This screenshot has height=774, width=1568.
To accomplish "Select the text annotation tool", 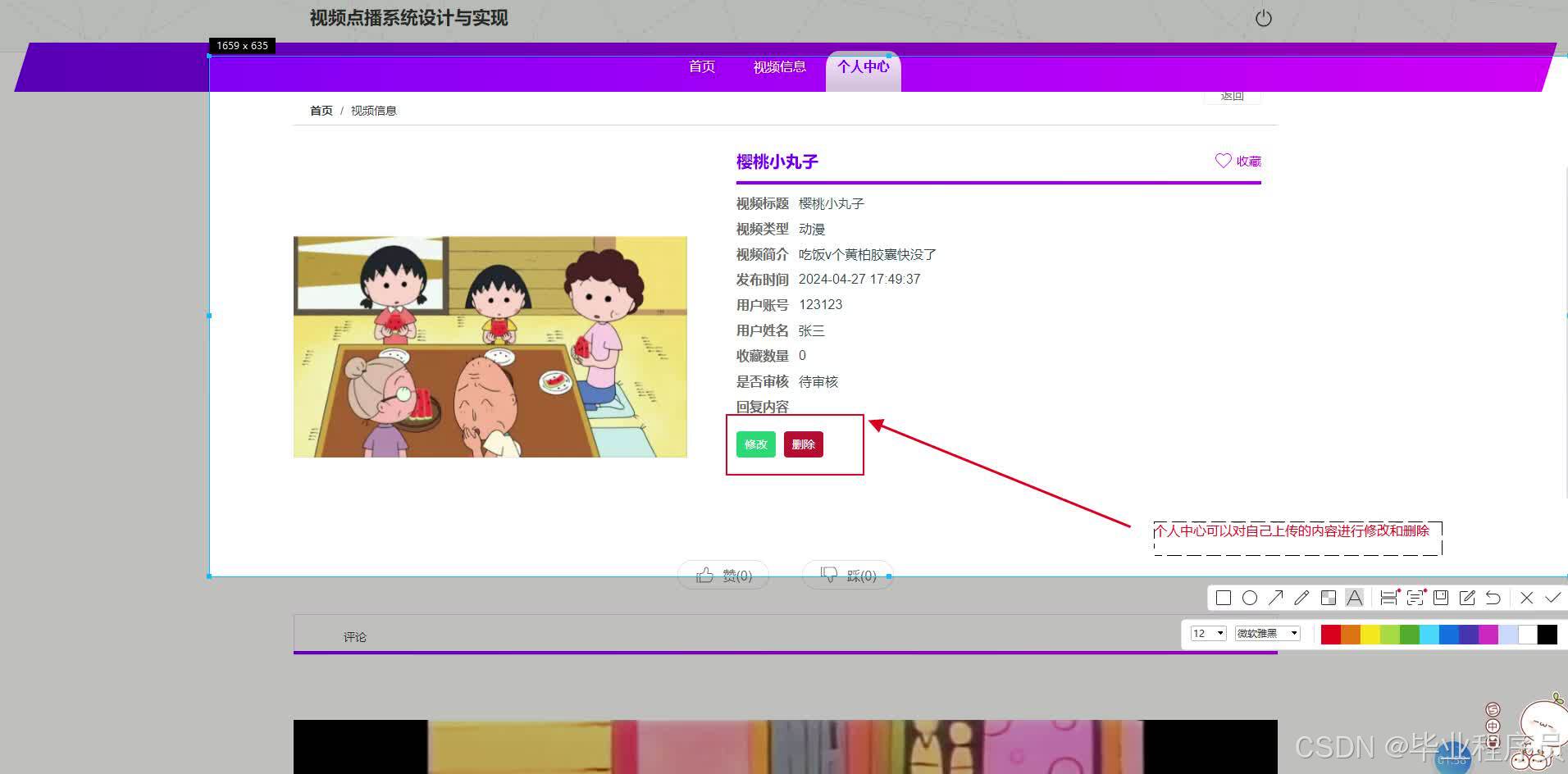I will click(x=1354, y=598).
